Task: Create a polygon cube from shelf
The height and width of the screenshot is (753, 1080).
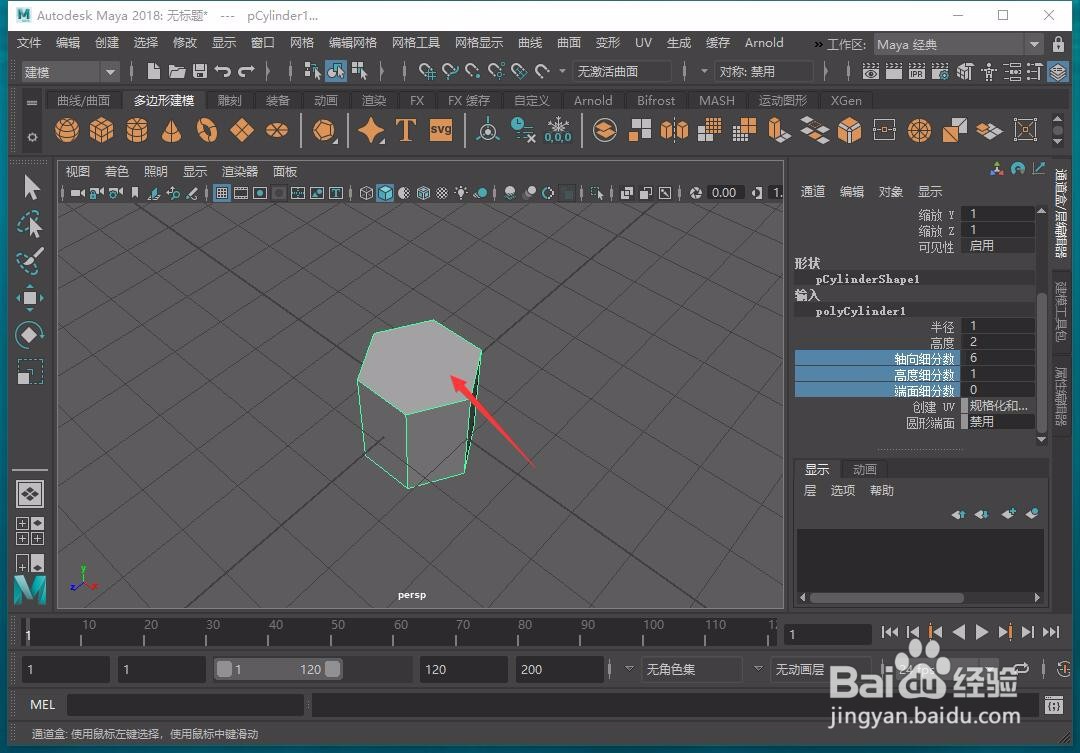Action: 101,130
